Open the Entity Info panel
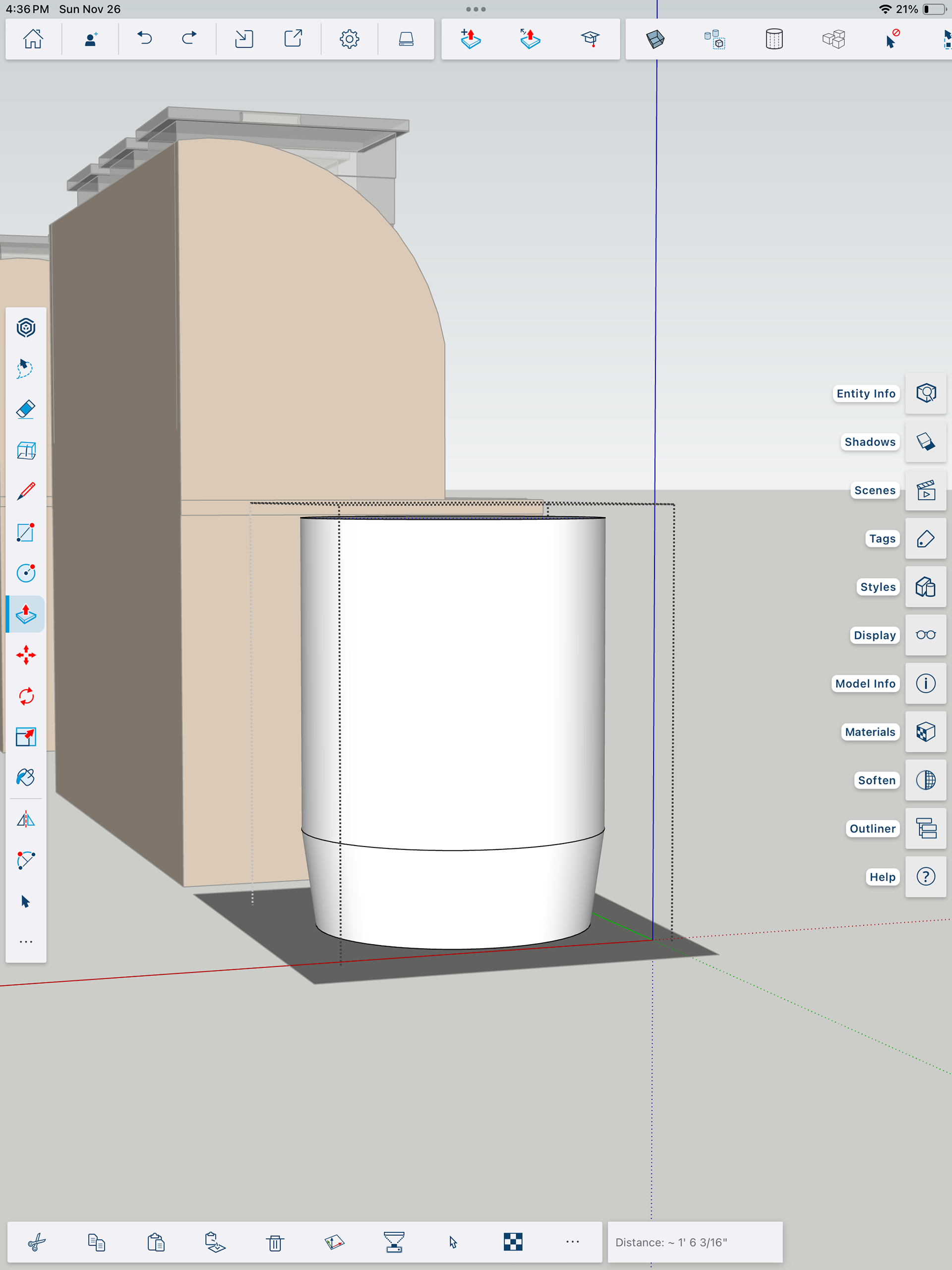Screen dimensions: 952x1270 coord(925,393)
